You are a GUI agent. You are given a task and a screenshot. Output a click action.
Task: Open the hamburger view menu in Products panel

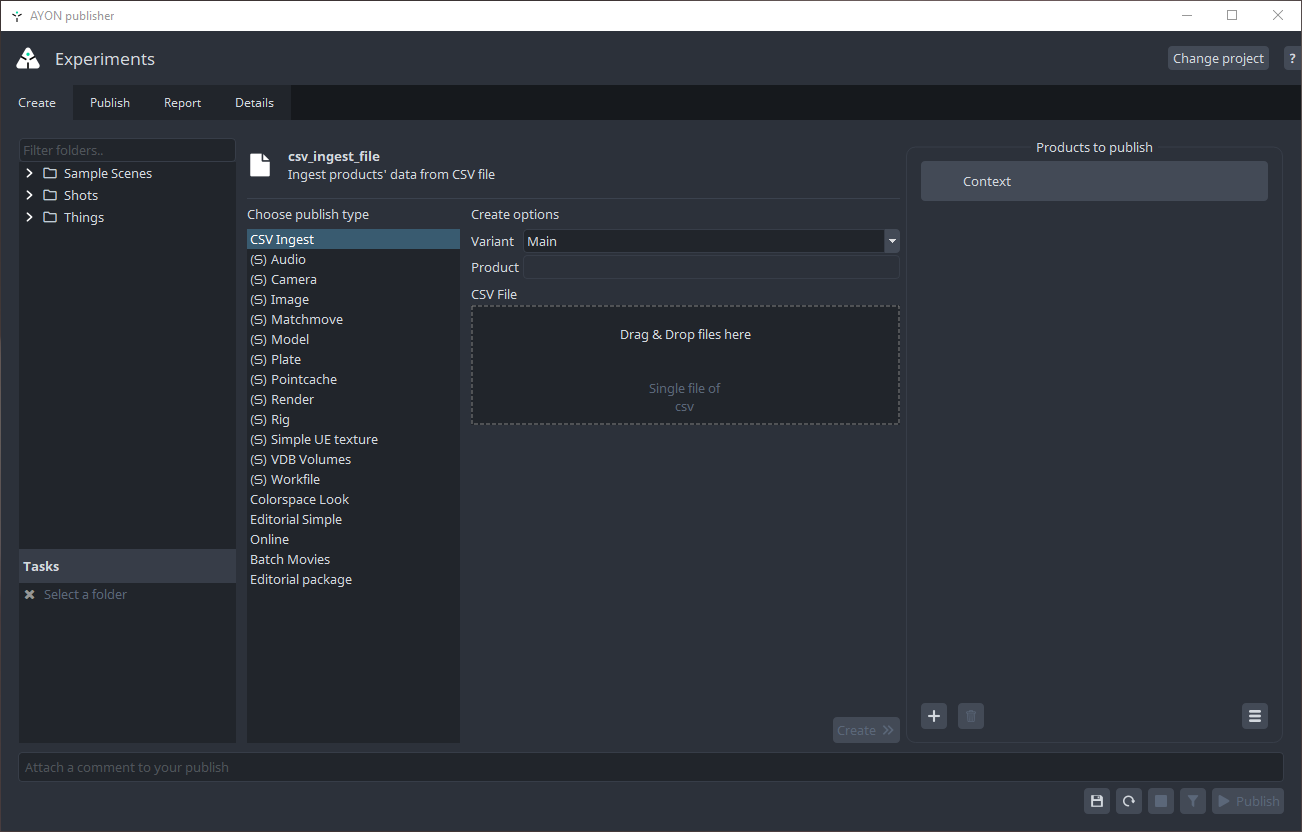click(1255, 716)
